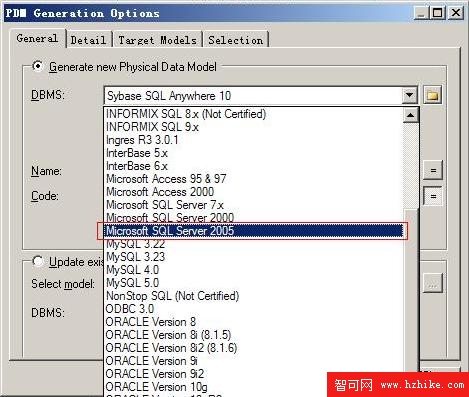Click the equals button beside Code field
This screenshot has width=469, height=397.
click(x=433, y=196)
